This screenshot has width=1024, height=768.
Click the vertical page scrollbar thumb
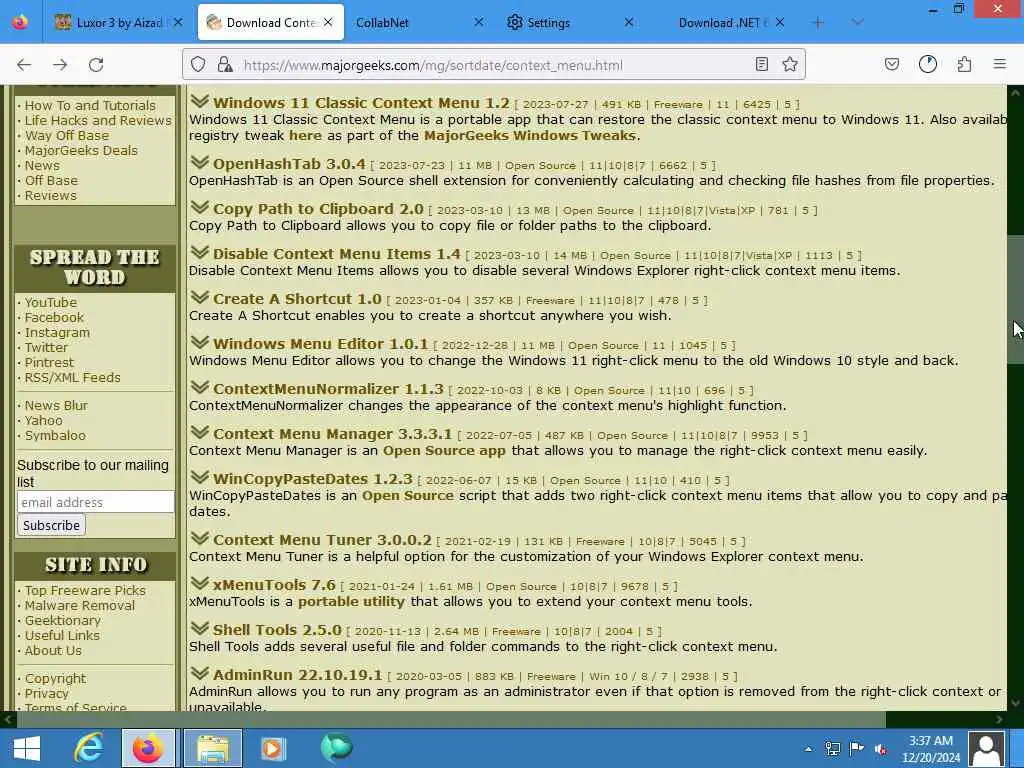coord(1015,299)
